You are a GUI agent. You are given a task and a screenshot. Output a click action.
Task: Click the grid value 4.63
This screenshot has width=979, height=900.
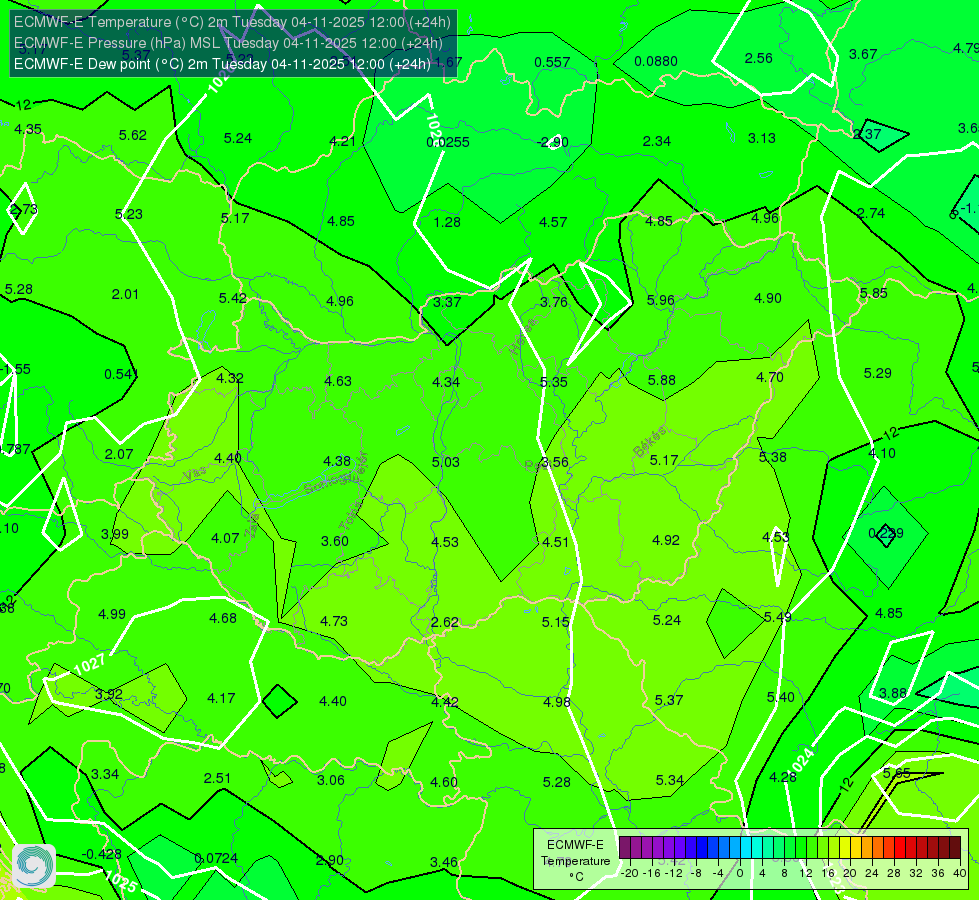coord(338,380)
